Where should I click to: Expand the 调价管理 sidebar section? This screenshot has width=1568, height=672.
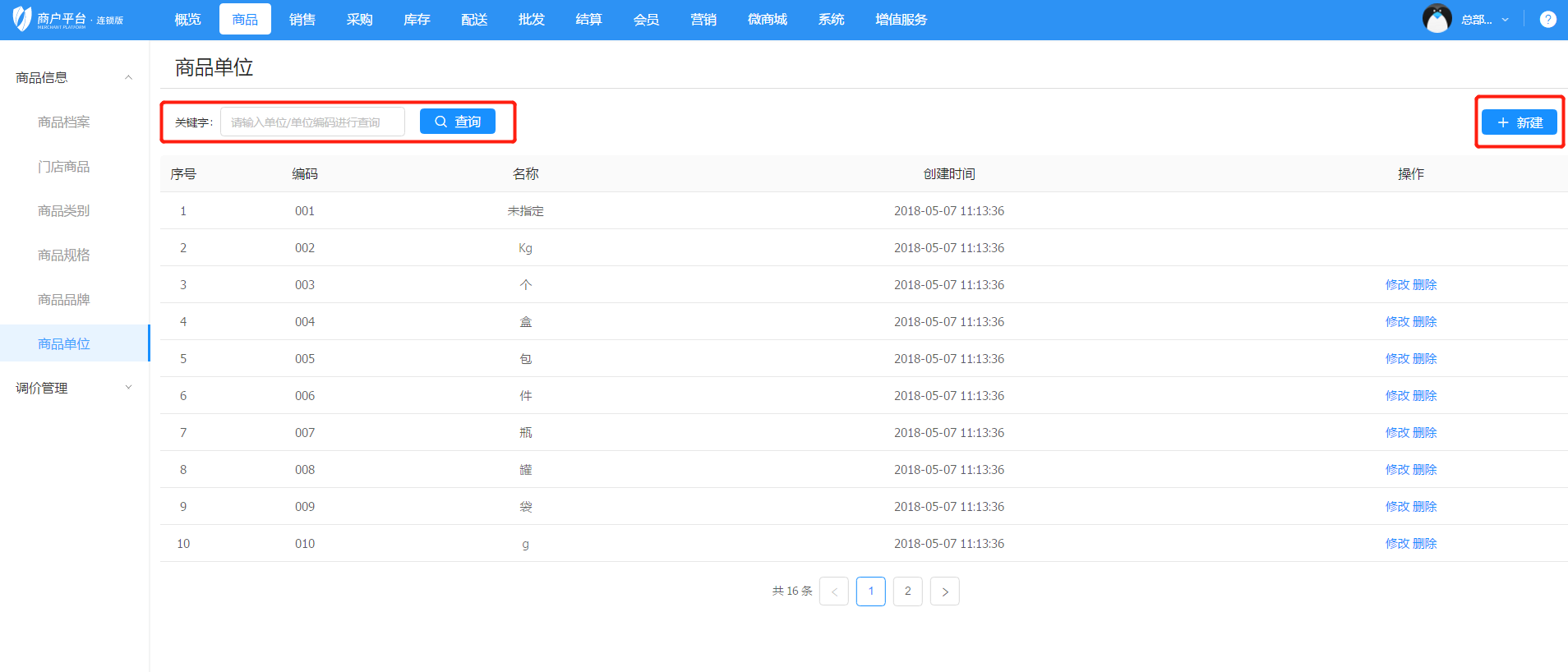point(128,388)
